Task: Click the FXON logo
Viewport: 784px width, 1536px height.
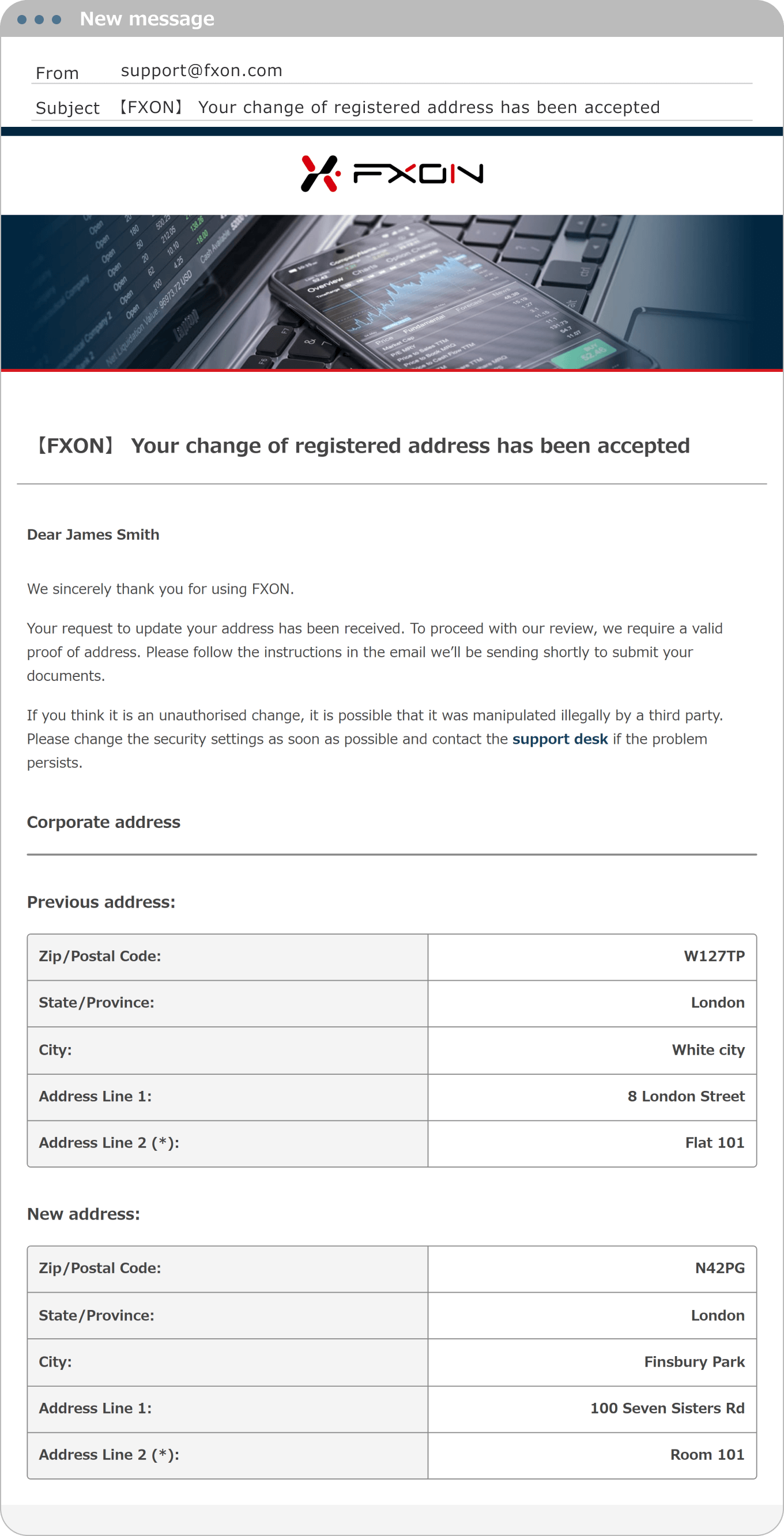Action: (391, 174)
